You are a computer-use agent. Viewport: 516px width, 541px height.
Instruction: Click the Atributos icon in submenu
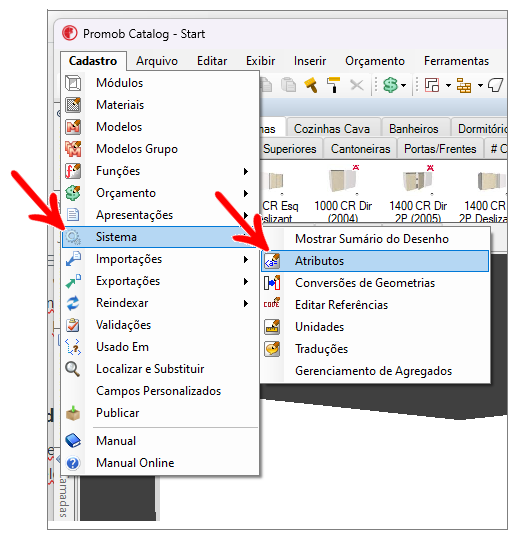(x=272, y=261)
